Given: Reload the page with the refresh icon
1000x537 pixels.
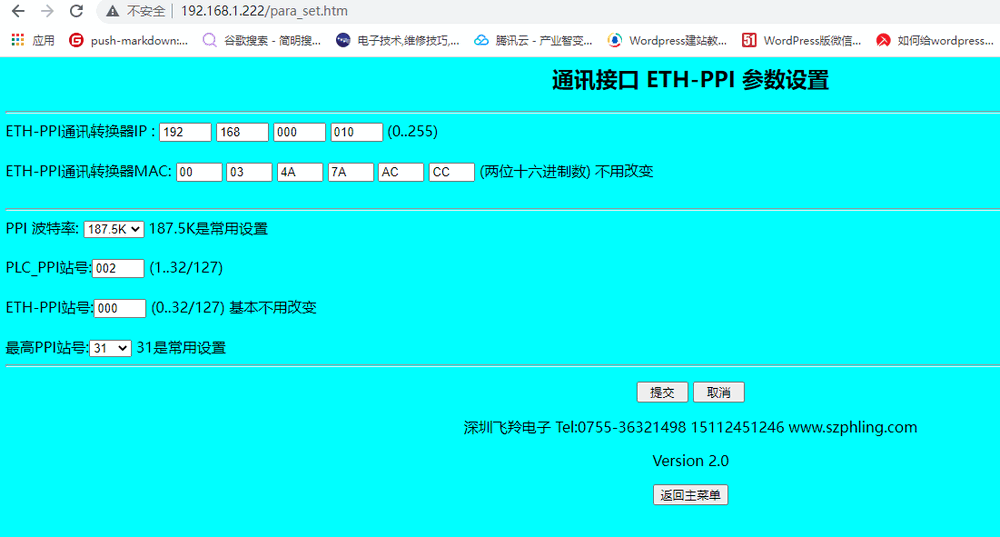Looking at the screenshot, I should [x=77, y=11].
